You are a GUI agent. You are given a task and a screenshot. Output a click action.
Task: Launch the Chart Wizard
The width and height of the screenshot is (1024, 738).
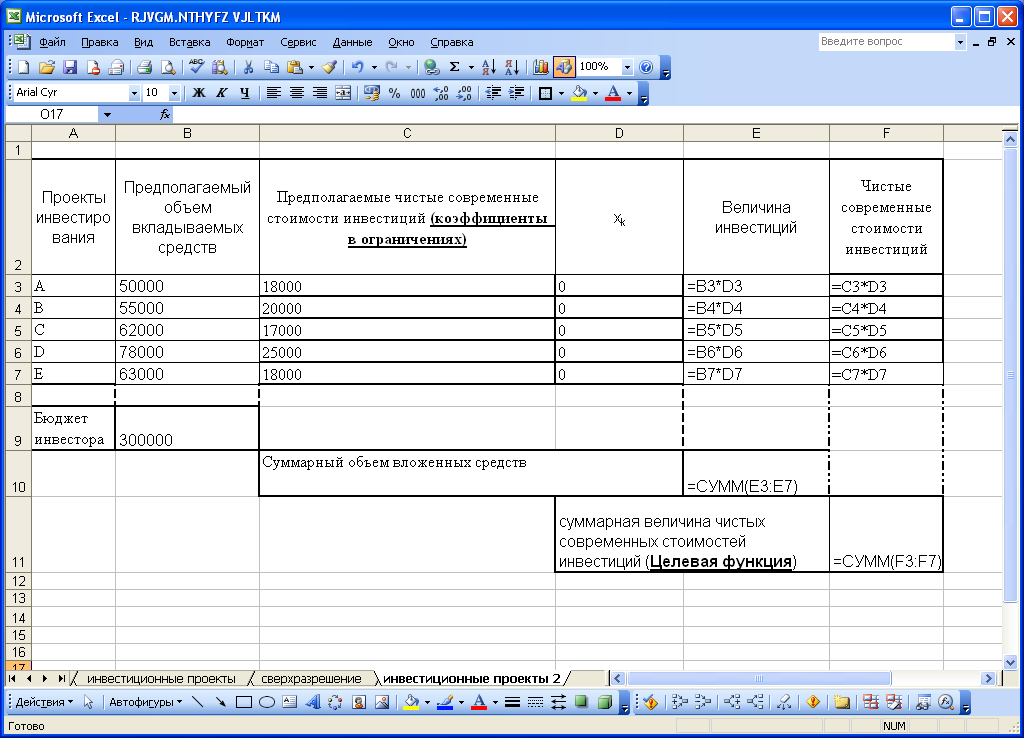click(x=541, y=67)
